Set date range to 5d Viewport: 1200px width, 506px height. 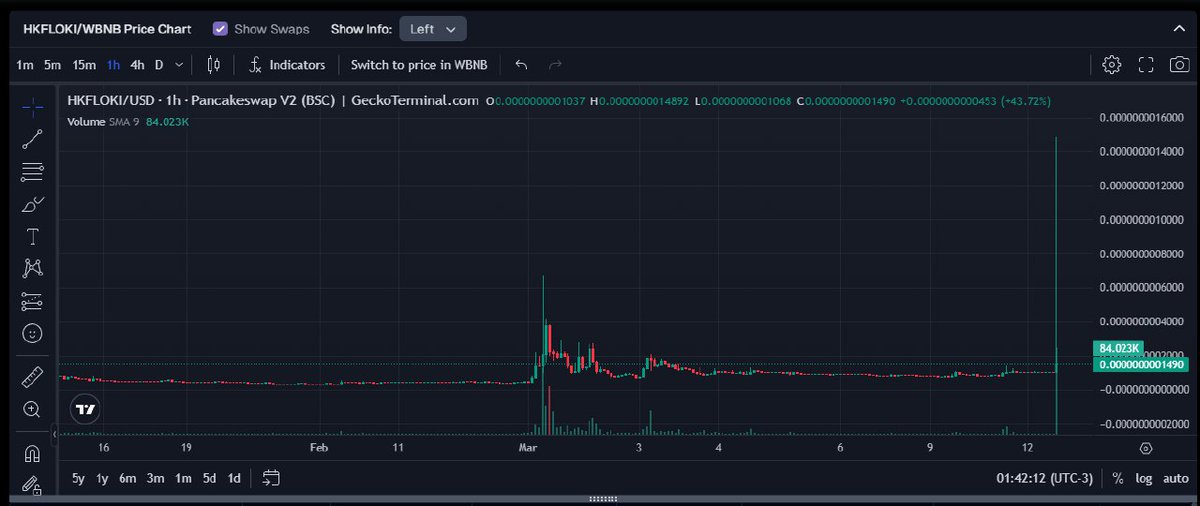tap(209, 478)
